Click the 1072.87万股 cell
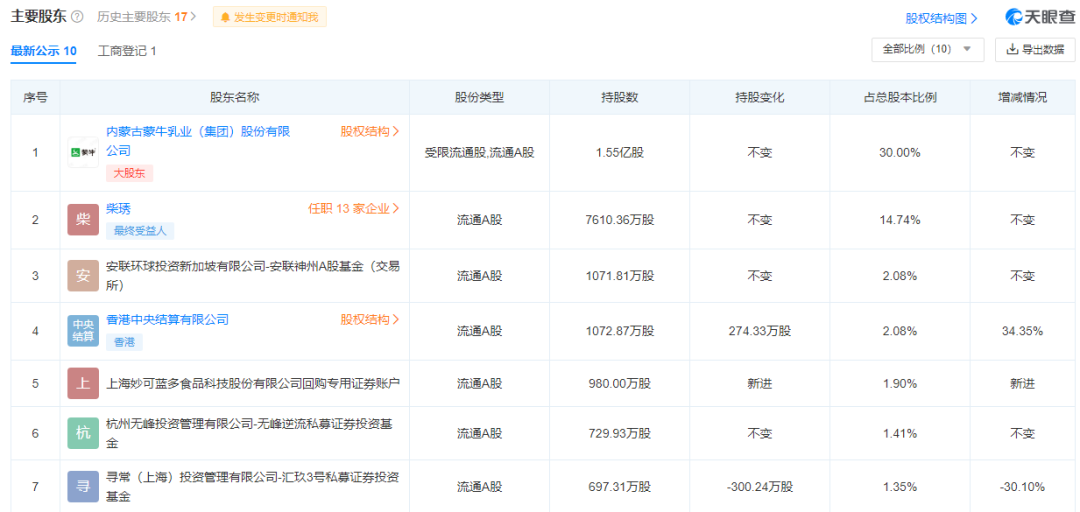This screenshot has height=512, width=1080. point(620,331)
